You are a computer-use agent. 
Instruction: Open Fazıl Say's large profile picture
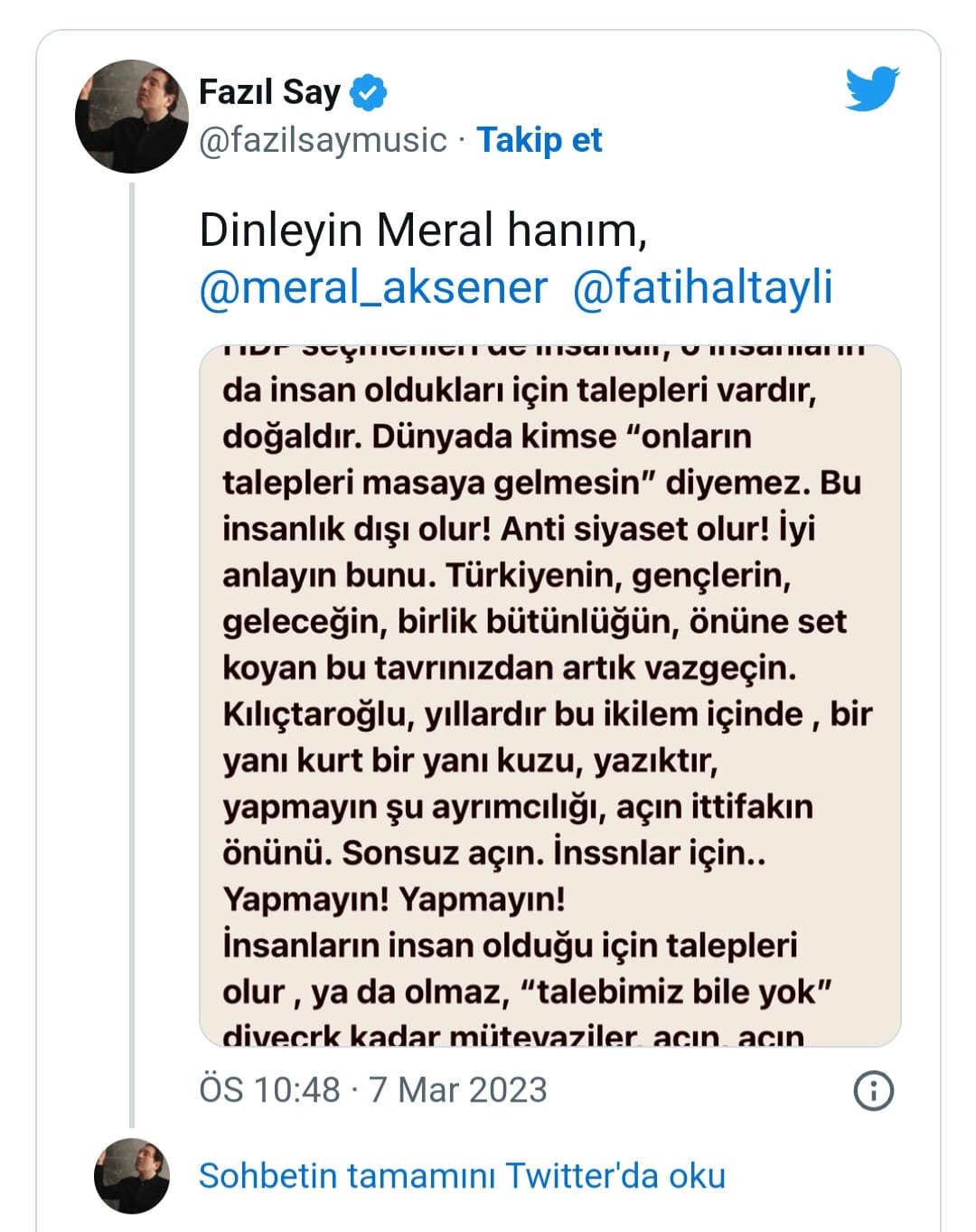(x=132, y=117)
